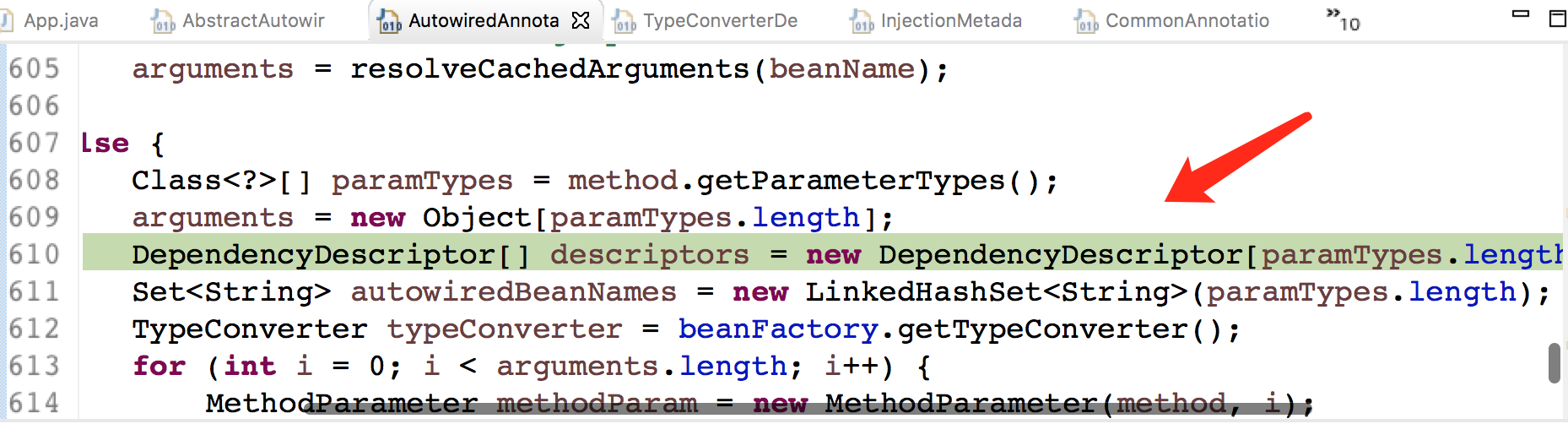This screenshot has height=424, width=1568.
Task: Click i++ increment on line 613
Action: (x=852, y=367)
